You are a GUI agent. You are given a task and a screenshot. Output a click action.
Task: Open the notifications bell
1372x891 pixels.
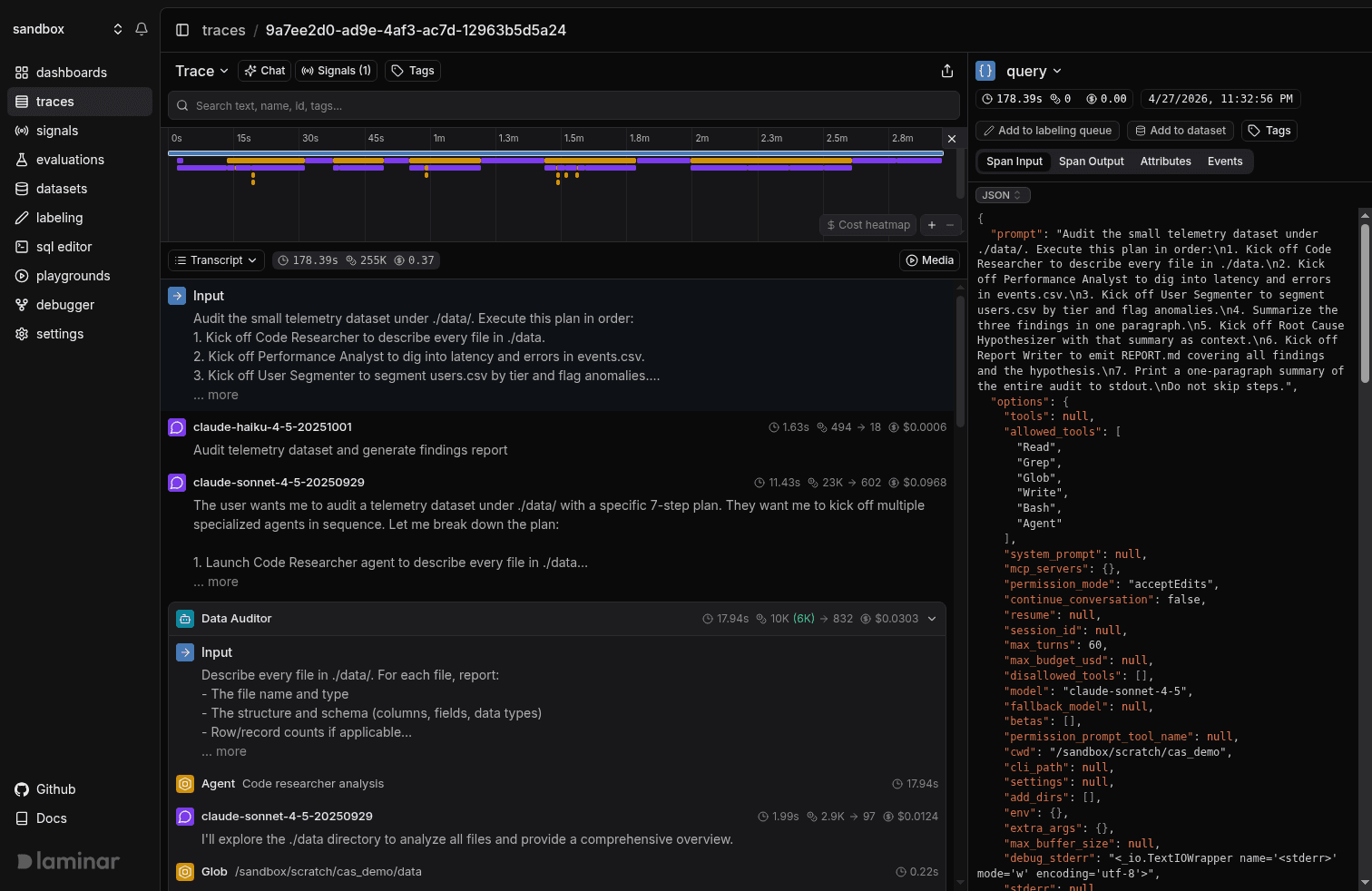142,29
